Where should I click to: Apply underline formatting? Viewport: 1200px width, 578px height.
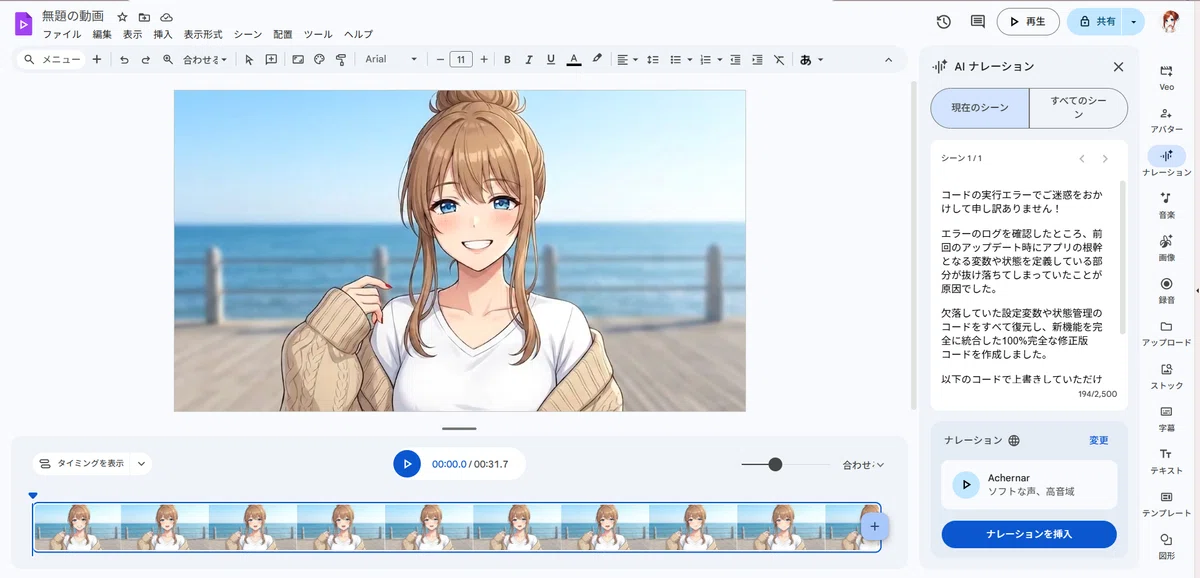point(551,60)
